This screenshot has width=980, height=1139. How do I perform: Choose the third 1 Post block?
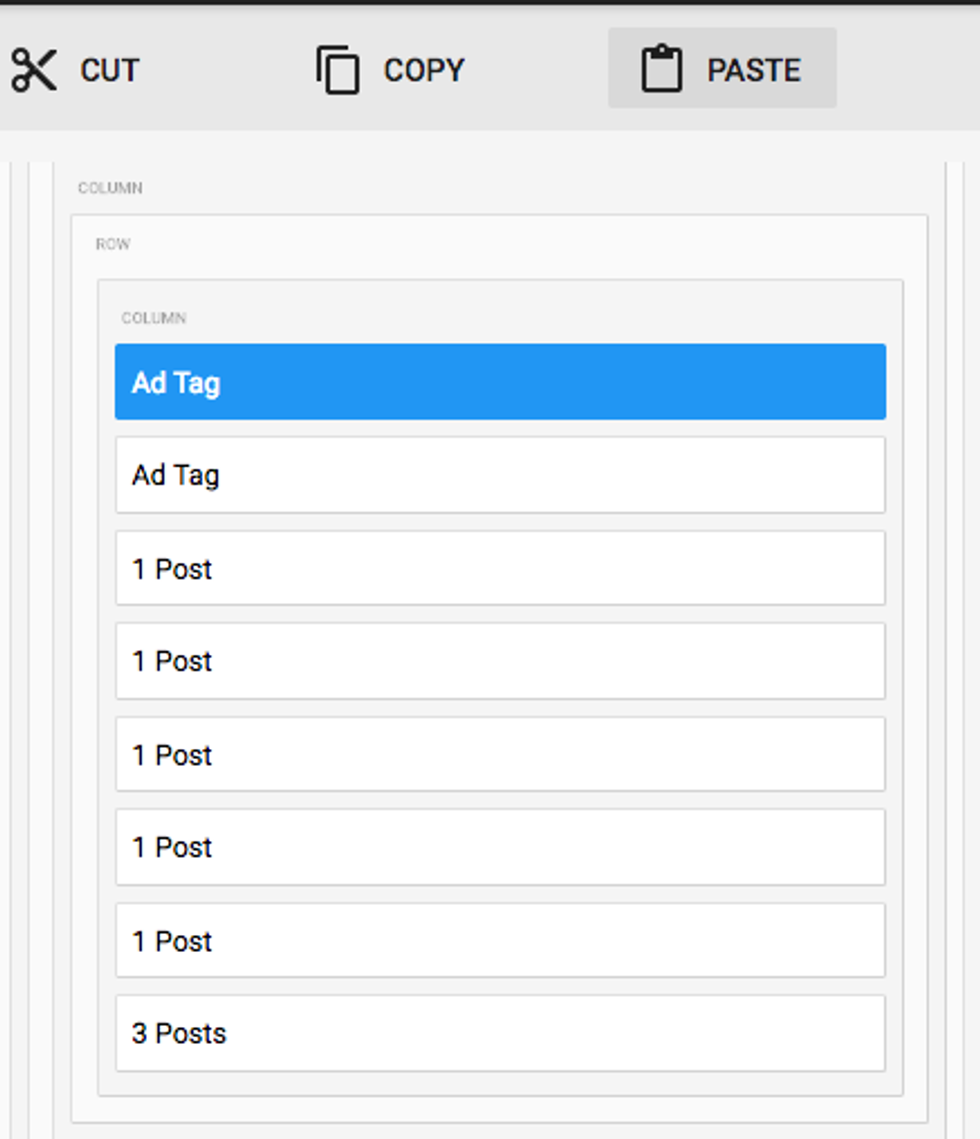(x=500, y=754)
